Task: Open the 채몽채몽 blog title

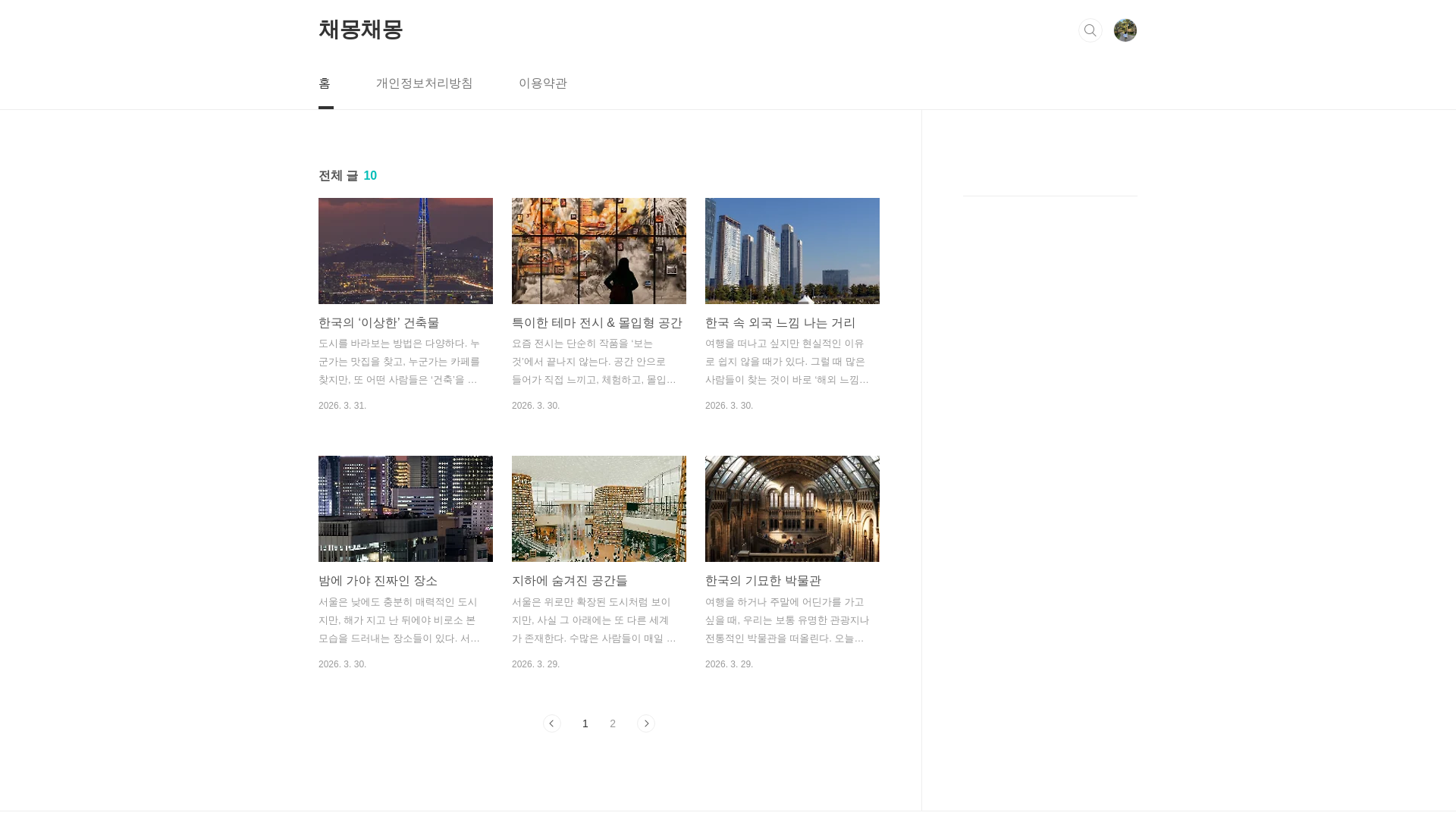Action: point(361,30)
